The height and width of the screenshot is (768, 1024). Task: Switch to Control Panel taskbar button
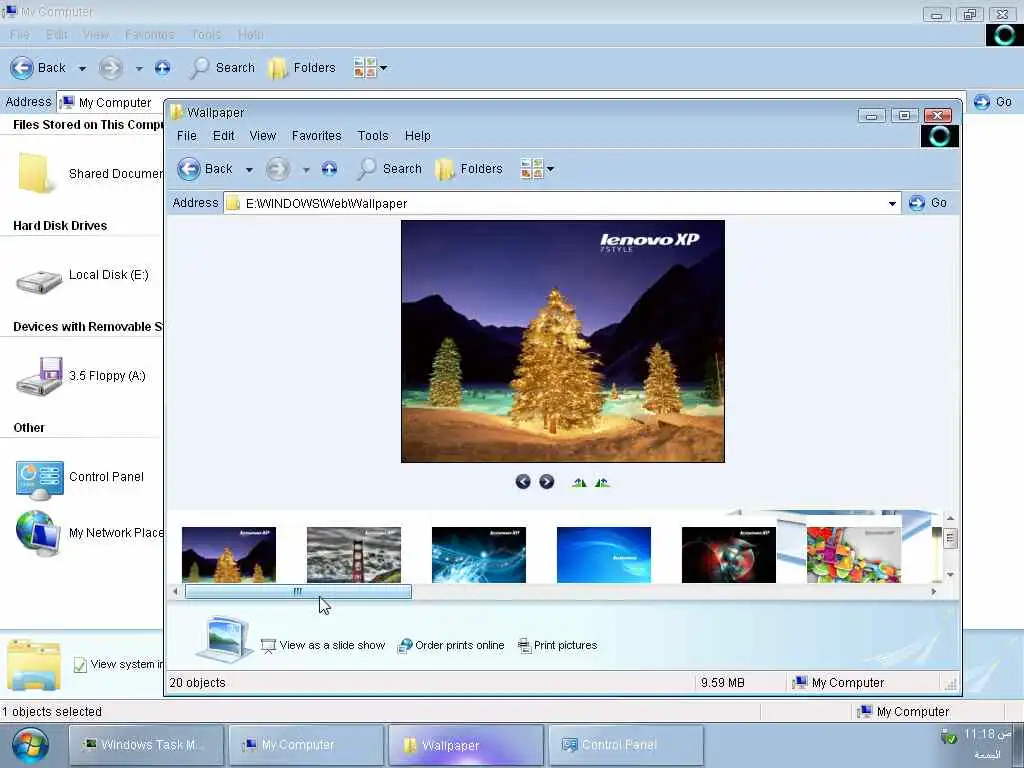click(626, 745)
